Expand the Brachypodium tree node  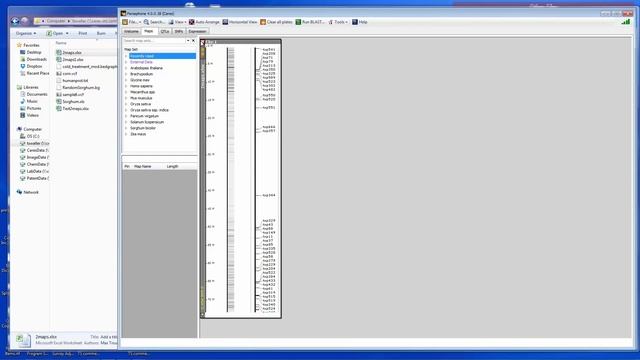tap(126, 74)
